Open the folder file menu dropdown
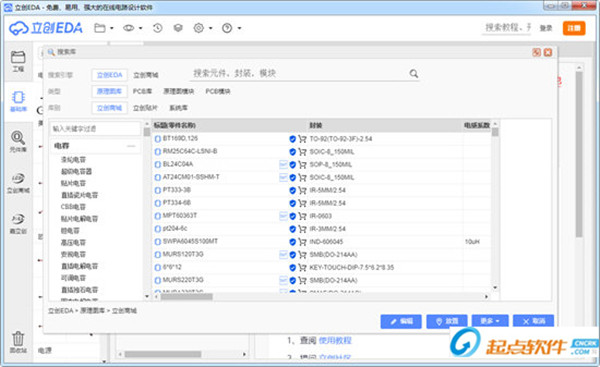 [104, 28]
